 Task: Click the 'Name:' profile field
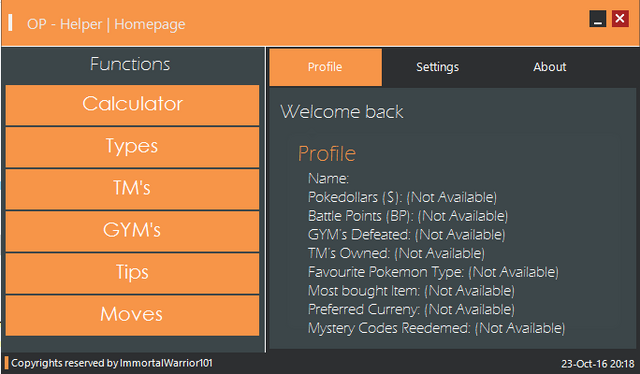point(329,178)
